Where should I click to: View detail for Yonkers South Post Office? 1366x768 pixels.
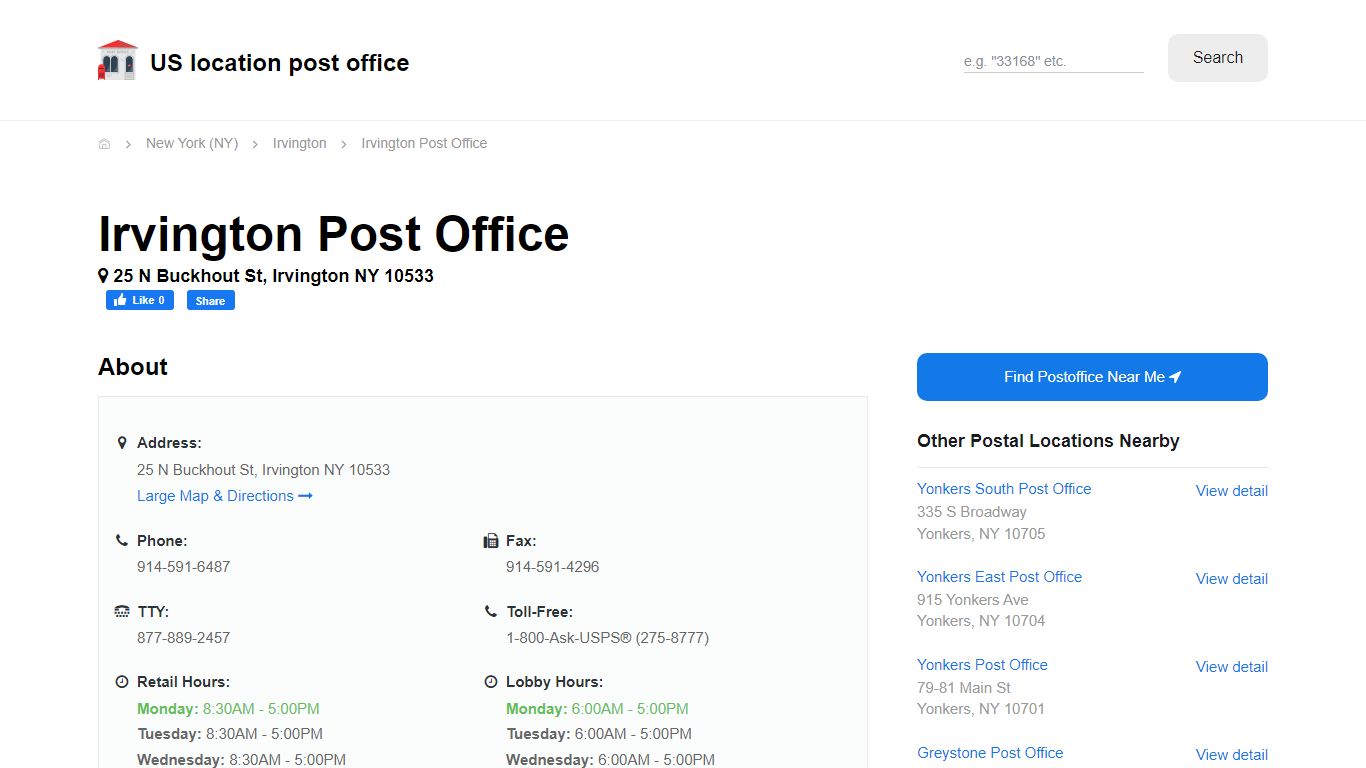(1232, 491)
